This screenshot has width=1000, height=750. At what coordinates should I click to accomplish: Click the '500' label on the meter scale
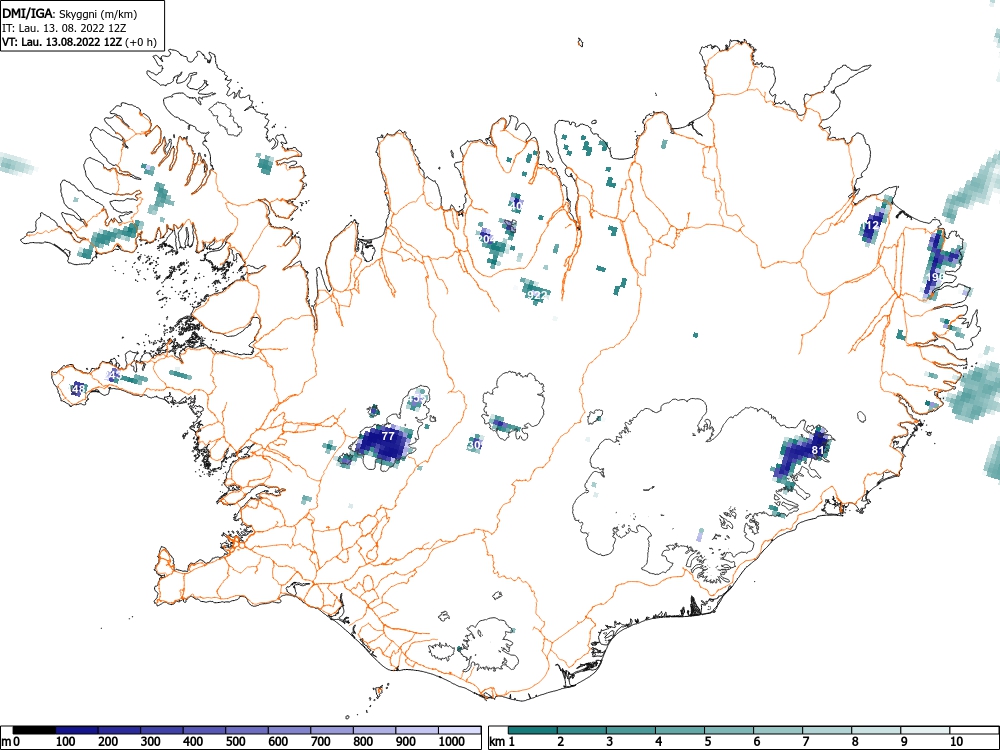(235, 742)
